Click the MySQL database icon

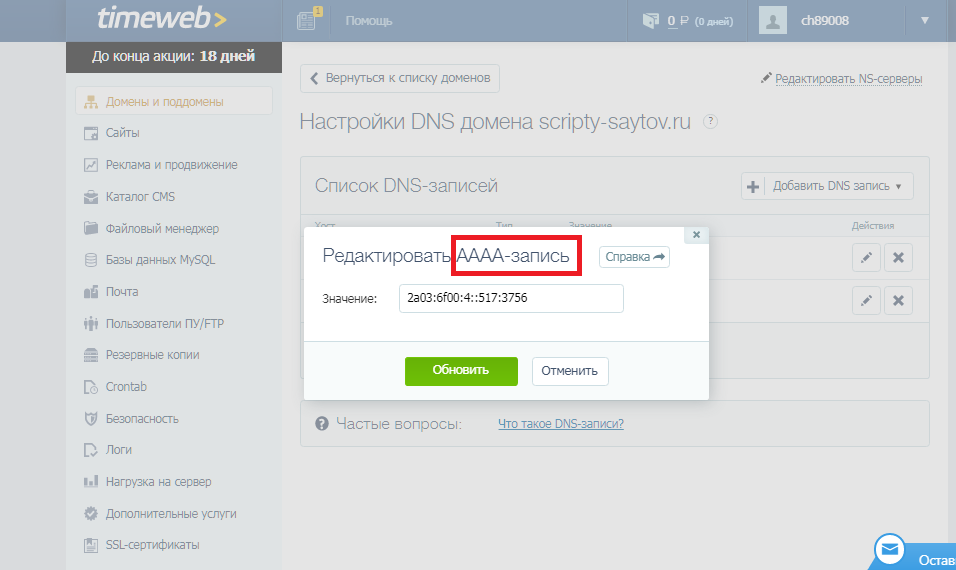pos(91,260)
